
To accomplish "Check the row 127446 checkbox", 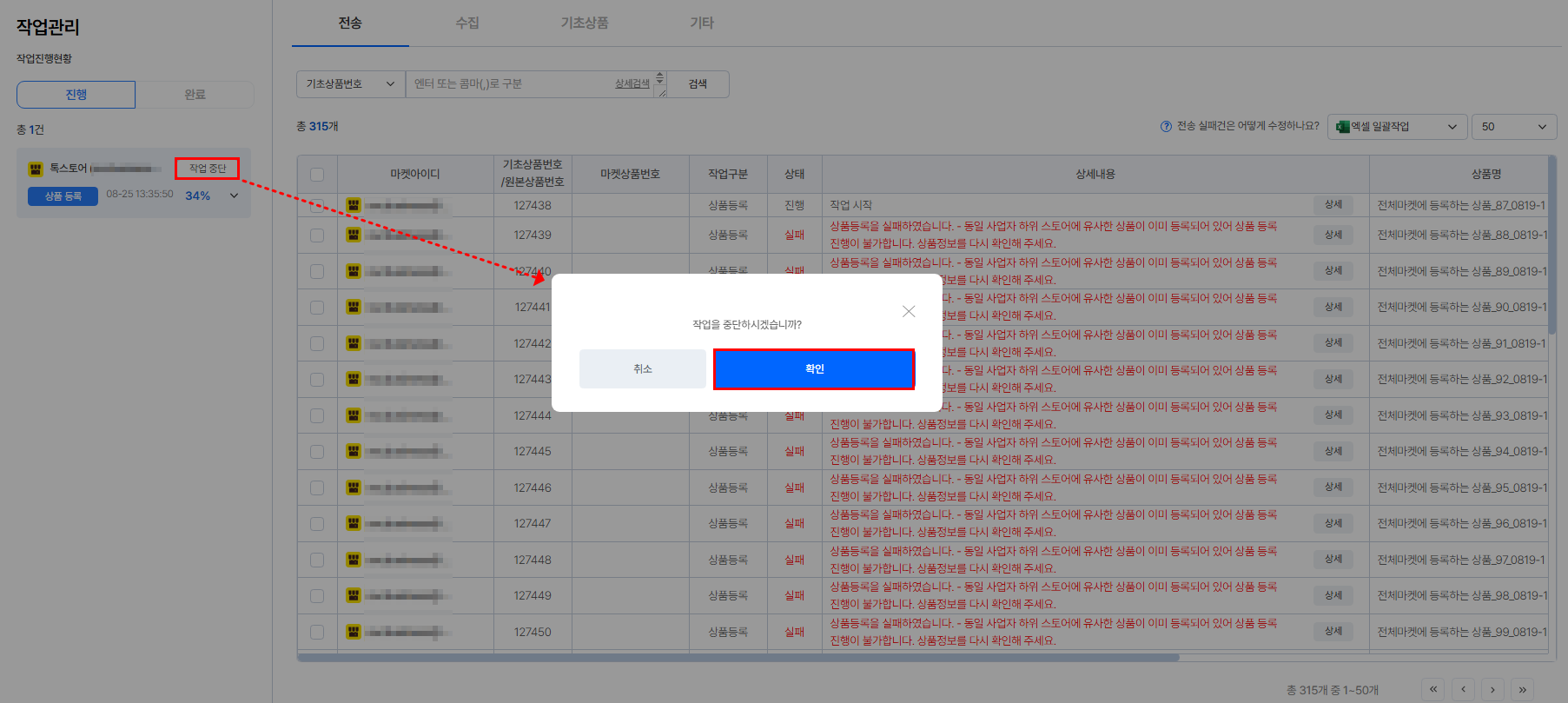I will coord(317,487).
